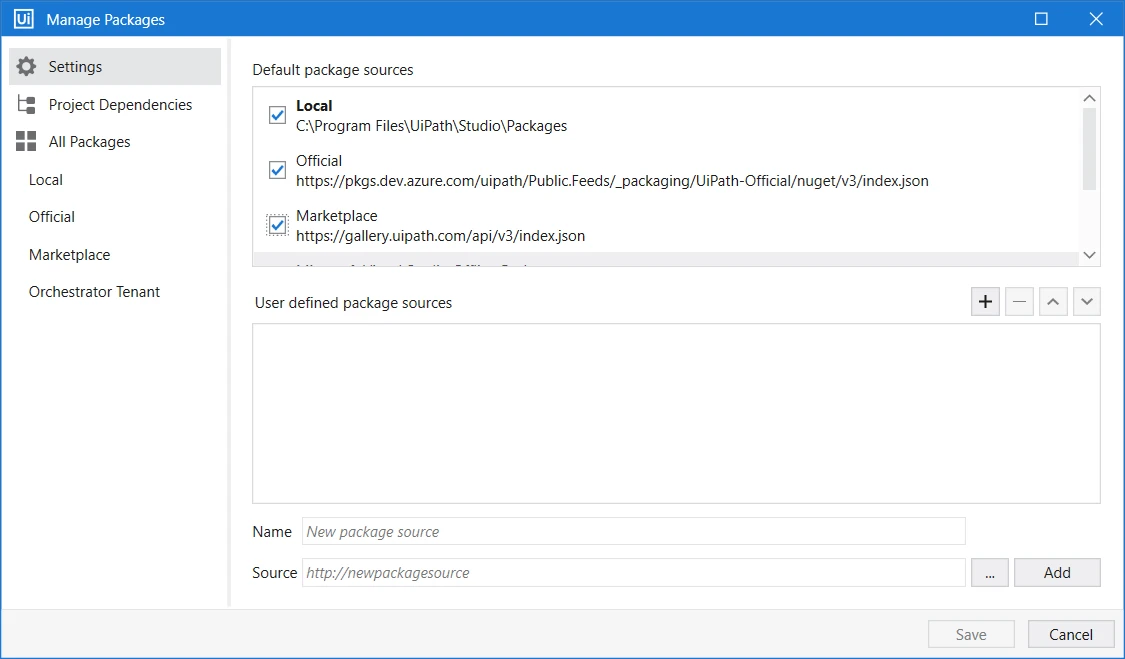Focus the Source URL input field
The width and height of the screenshot is (1125, 659).
click(x=634, y=572)
